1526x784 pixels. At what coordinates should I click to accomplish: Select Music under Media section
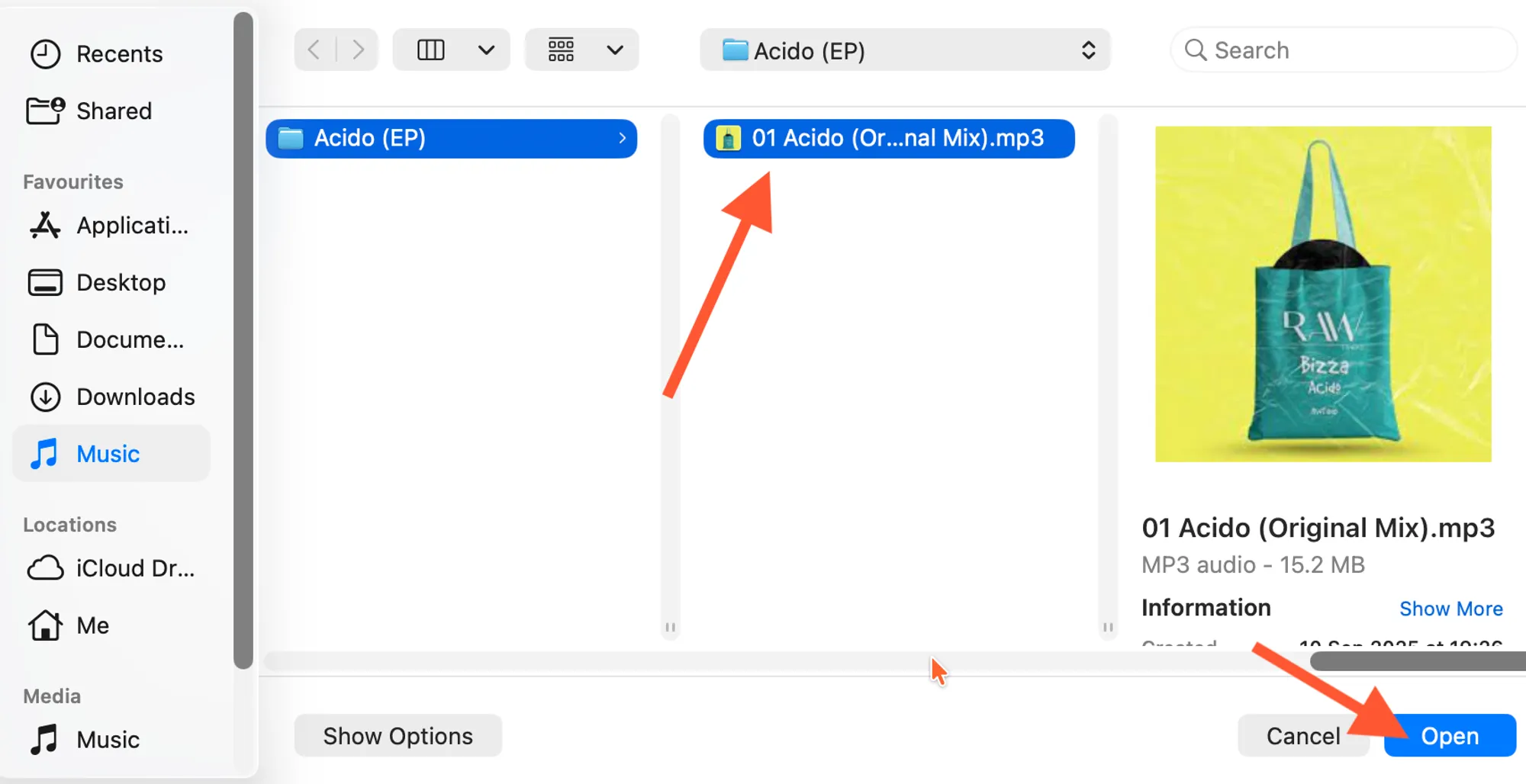click(85, 740)
